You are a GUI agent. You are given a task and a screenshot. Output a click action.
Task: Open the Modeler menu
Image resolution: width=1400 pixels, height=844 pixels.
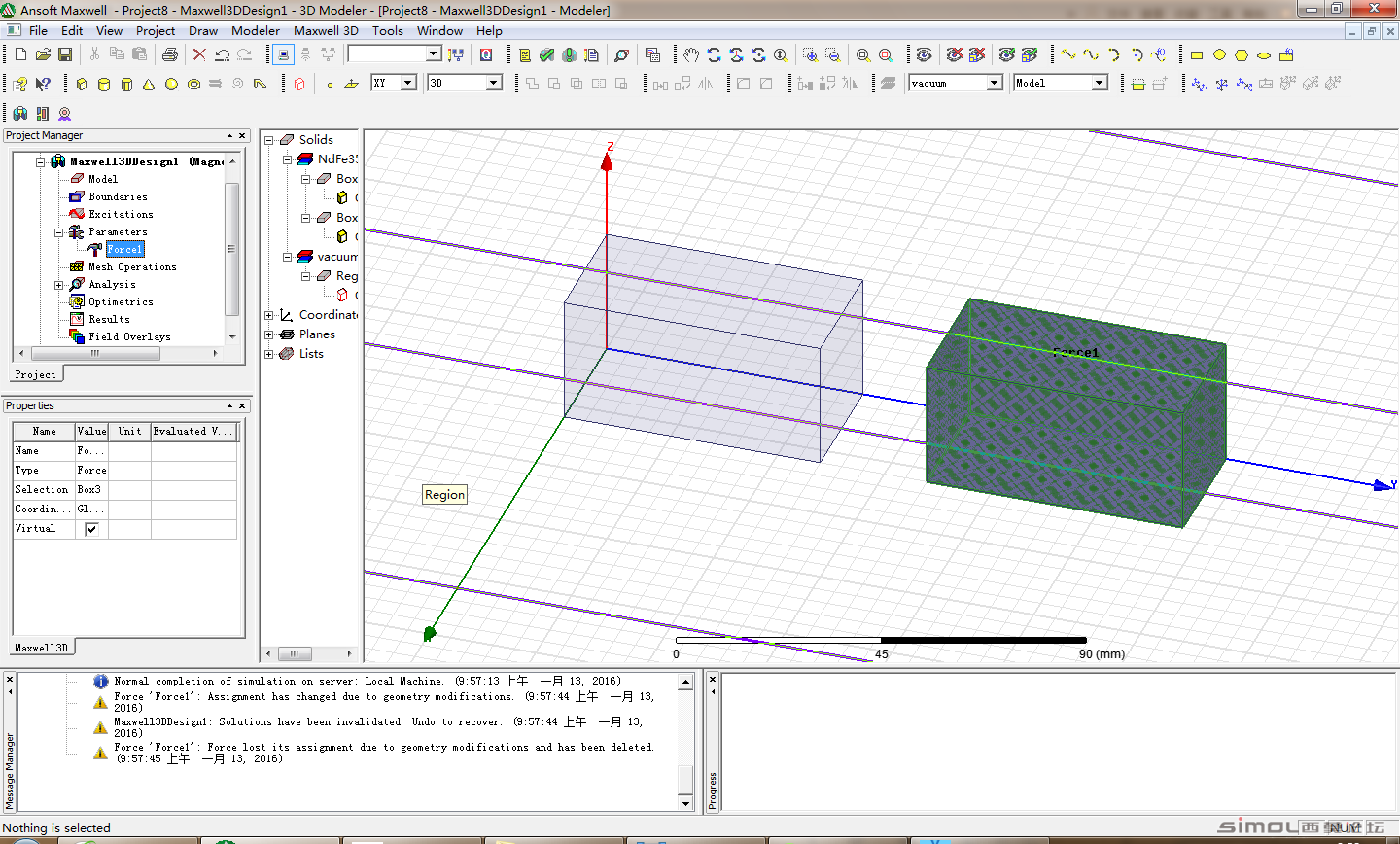(x=256, y=30)
